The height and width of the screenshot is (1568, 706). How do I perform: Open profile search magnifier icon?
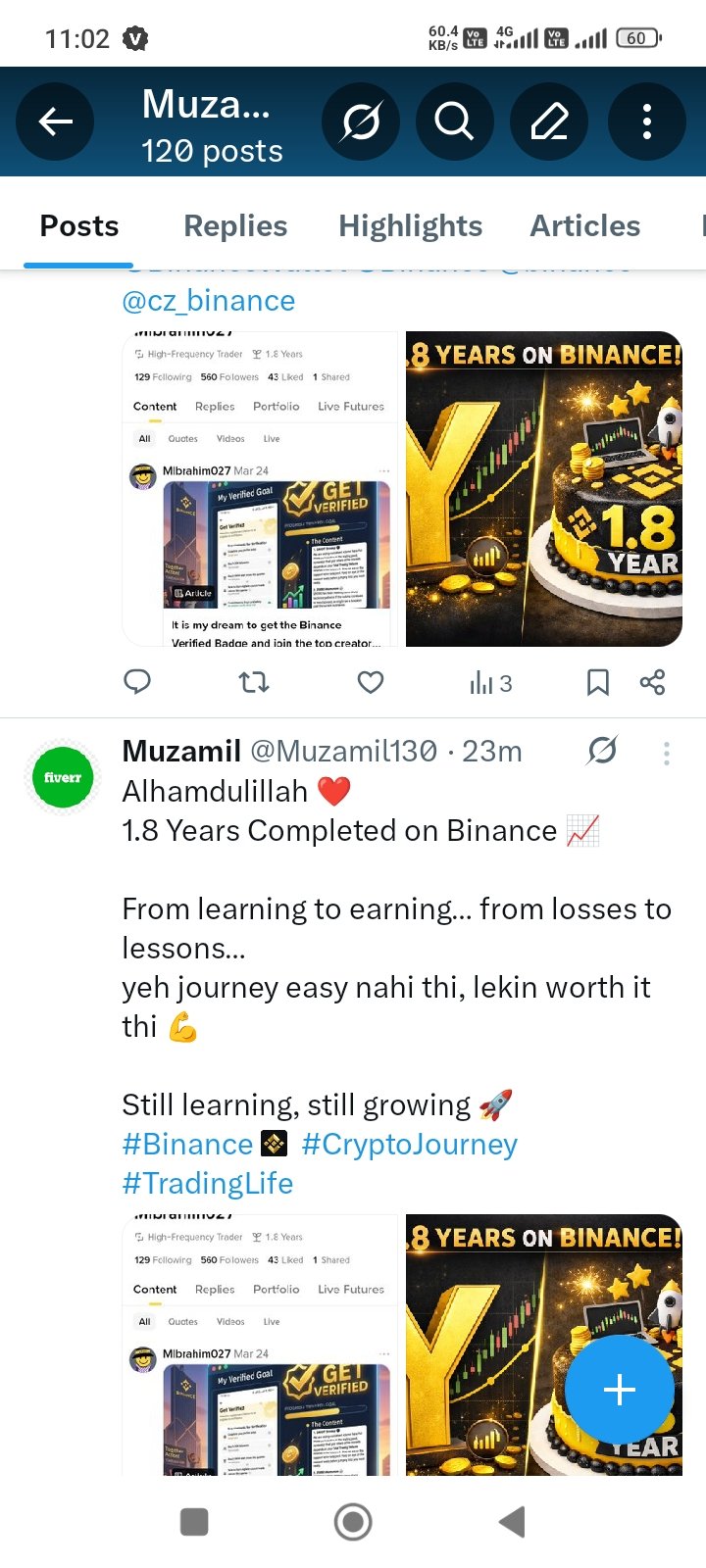(x=454, y=122)
